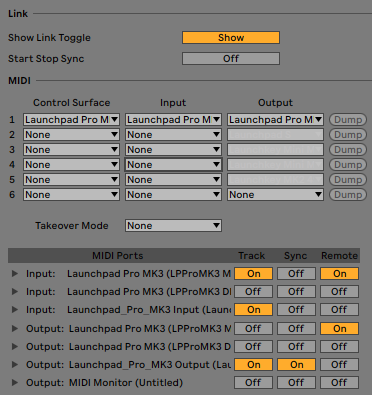This screenshot has width=372, height=395.
Task: Enable Sync for Input LPProMK3 DI port
Action: 296,292
